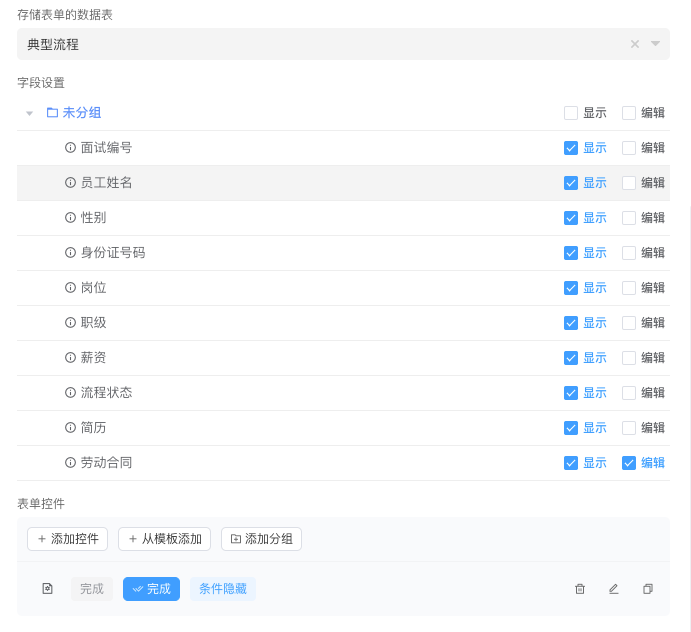This screenshot has height=632, width=691.
Task: Enable 编辑 checkbox for 薪资 field
Action: [629, 358]
